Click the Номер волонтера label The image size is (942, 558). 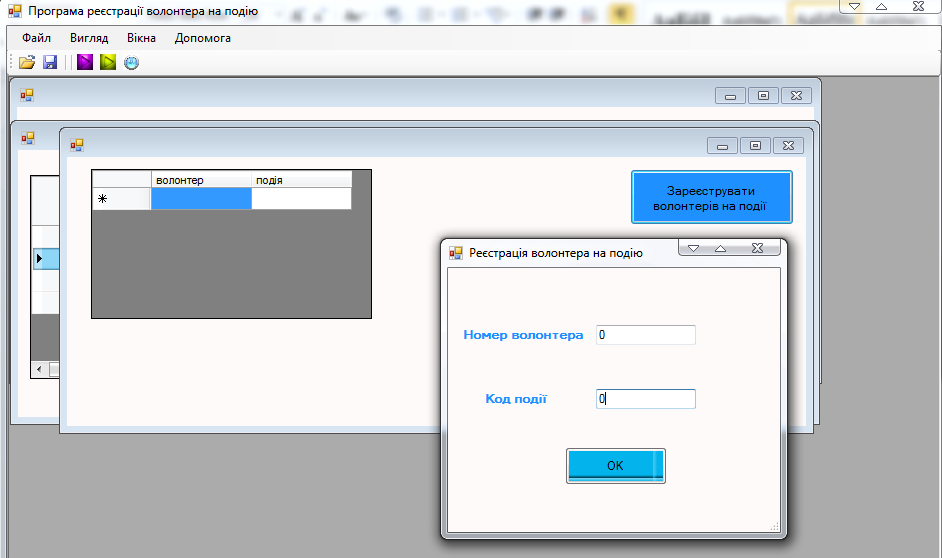[523, 335]
